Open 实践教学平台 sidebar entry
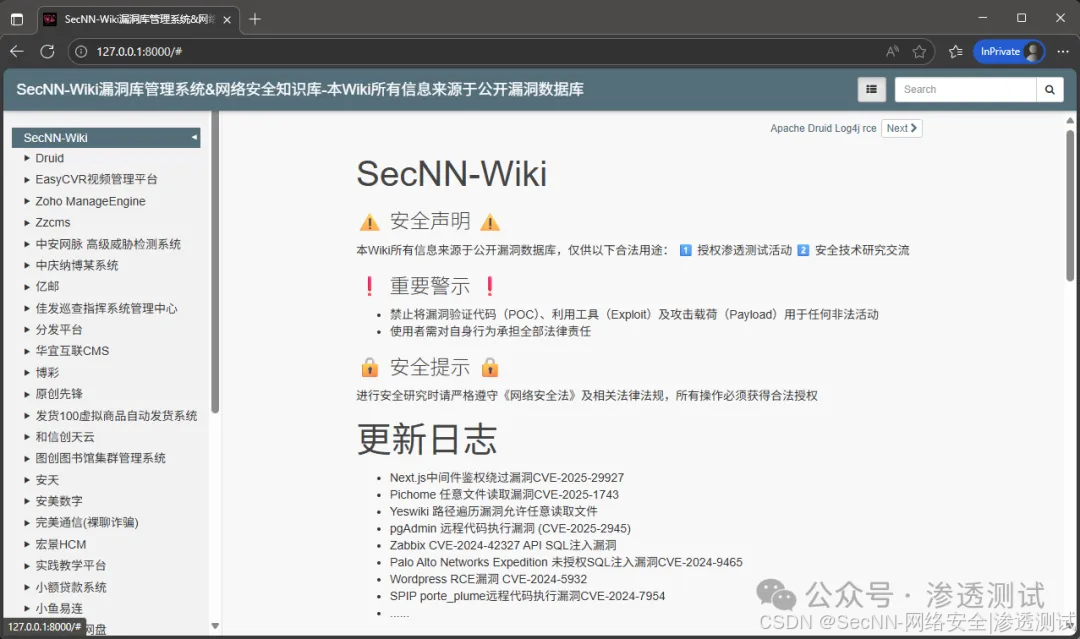The height and width of the screenshot is (639, 1080). [70, 565]
